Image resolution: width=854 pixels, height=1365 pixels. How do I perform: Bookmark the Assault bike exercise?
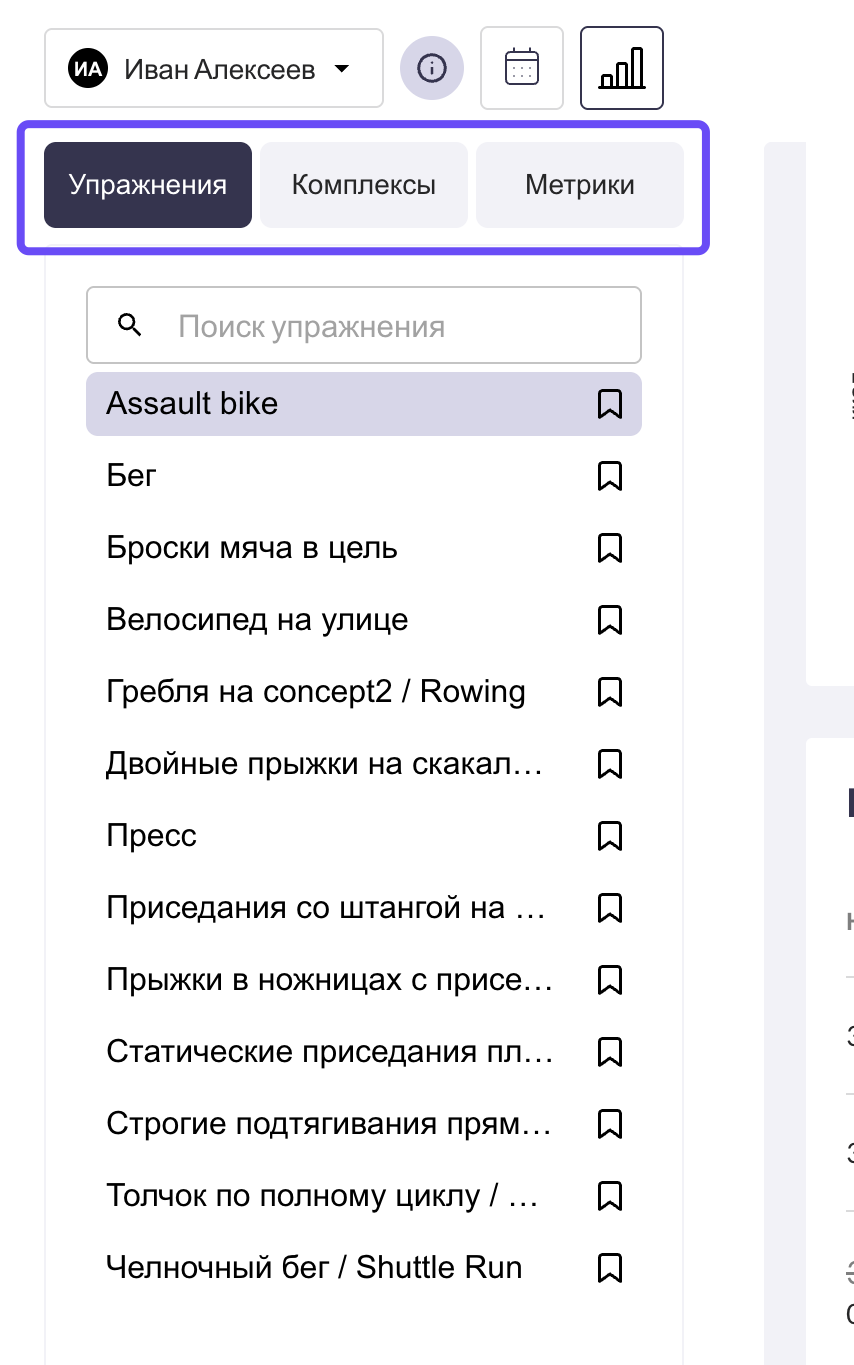610,404
